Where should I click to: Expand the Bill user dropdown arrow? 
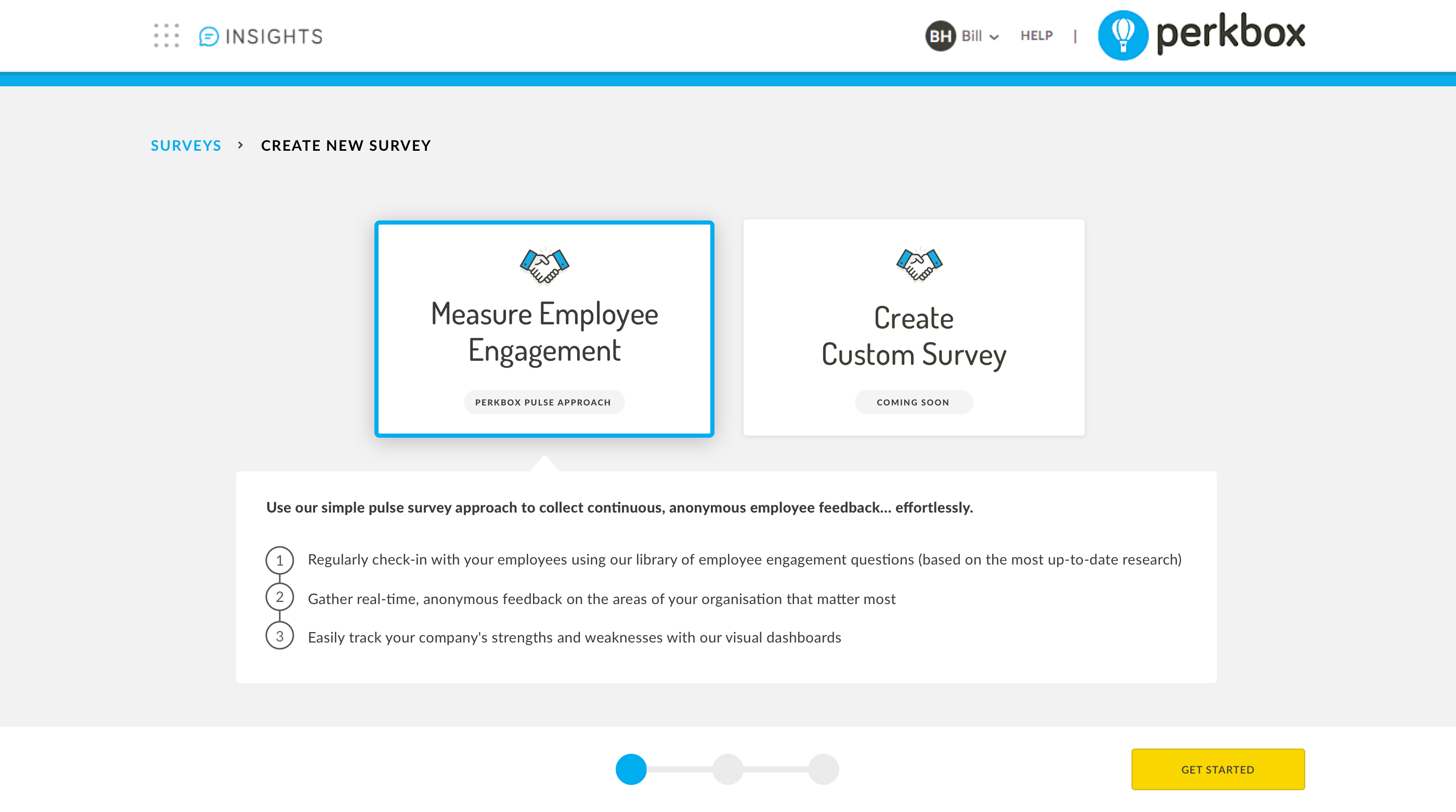[x=994, y=37]
